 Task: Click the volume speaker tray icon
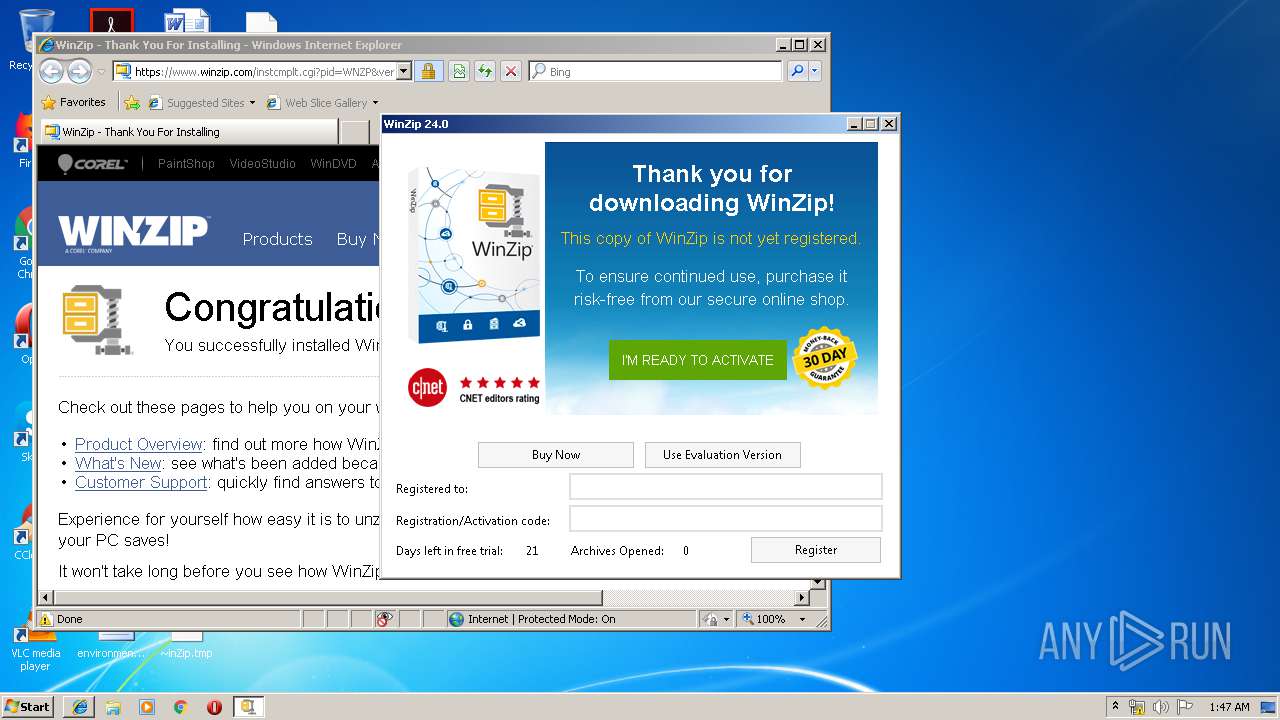coord(1160,707)
